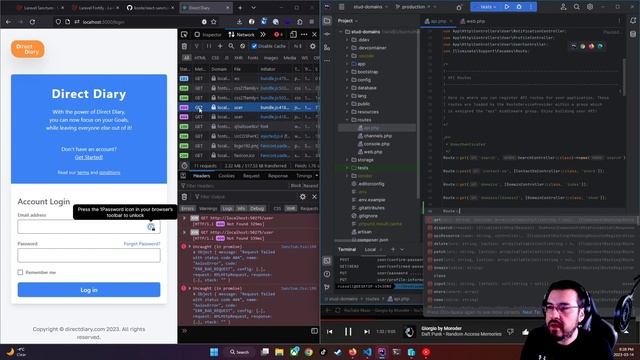This screenshot has height=360, width=640.
Task: Toggle the XHR console filter
Action: [291, 209]
